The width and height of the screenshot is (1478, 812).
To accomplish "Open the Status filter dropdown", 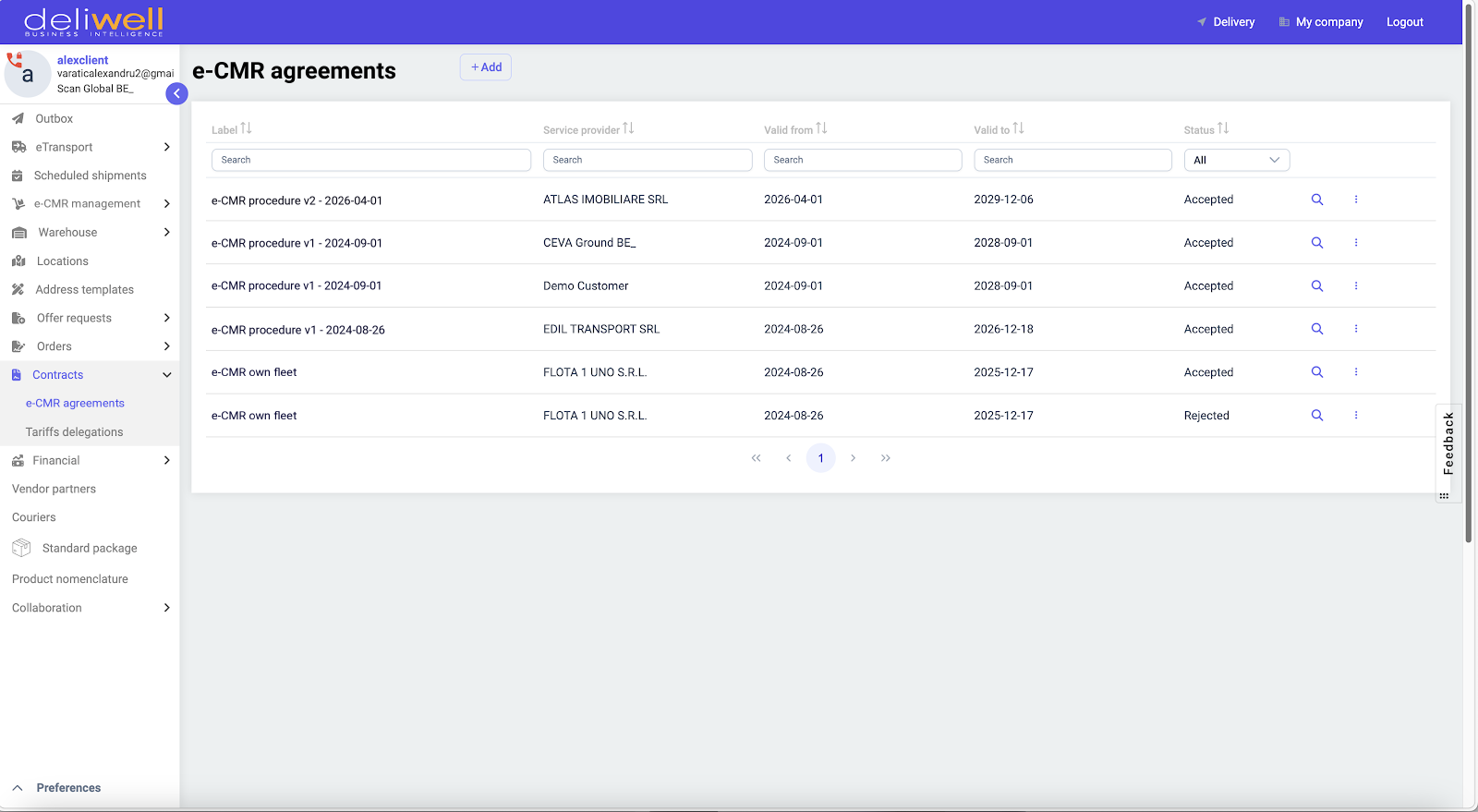I will (x=1237, y=160).
